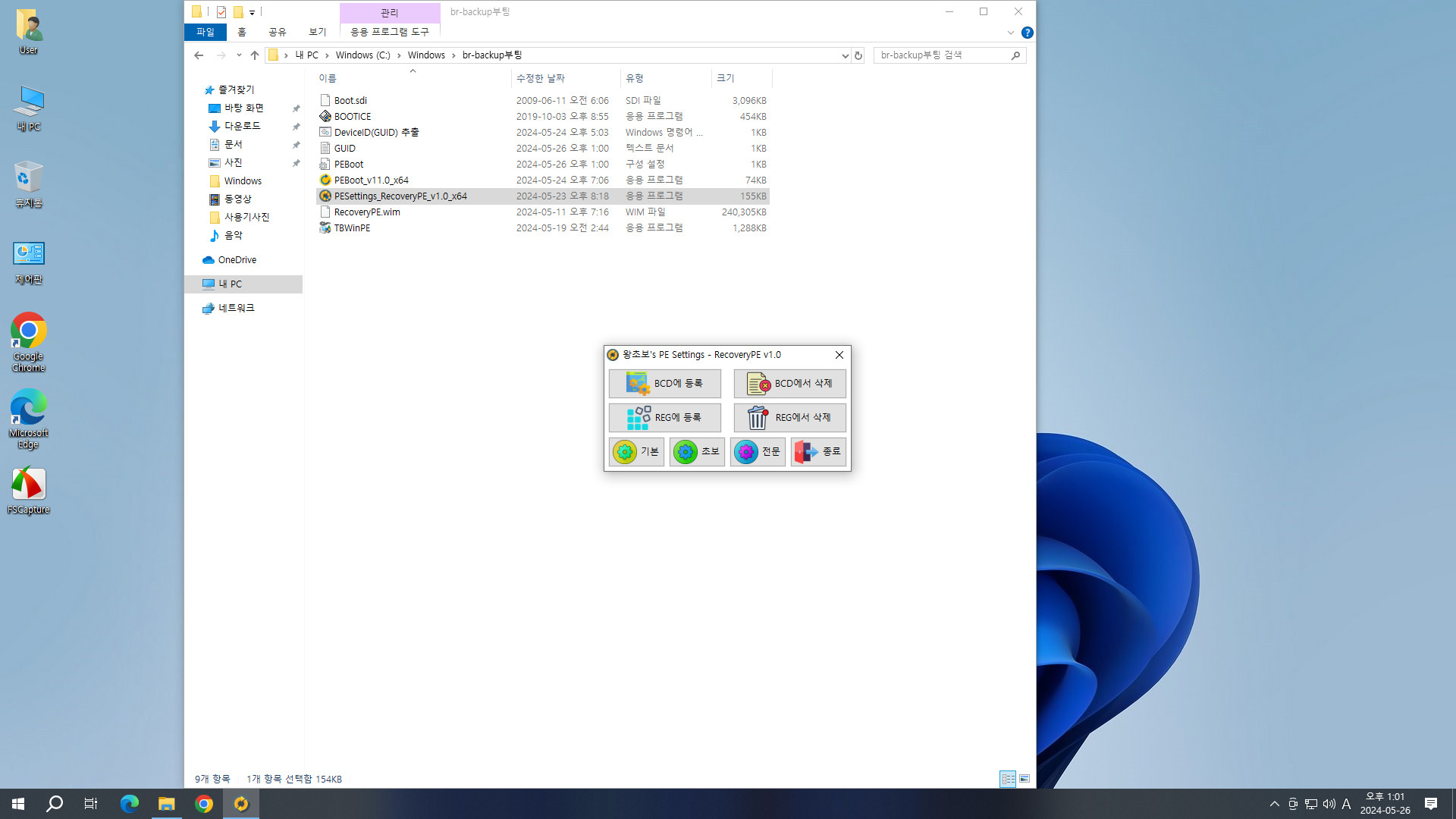Open the 보기 ribbon tab

(318, 32)
